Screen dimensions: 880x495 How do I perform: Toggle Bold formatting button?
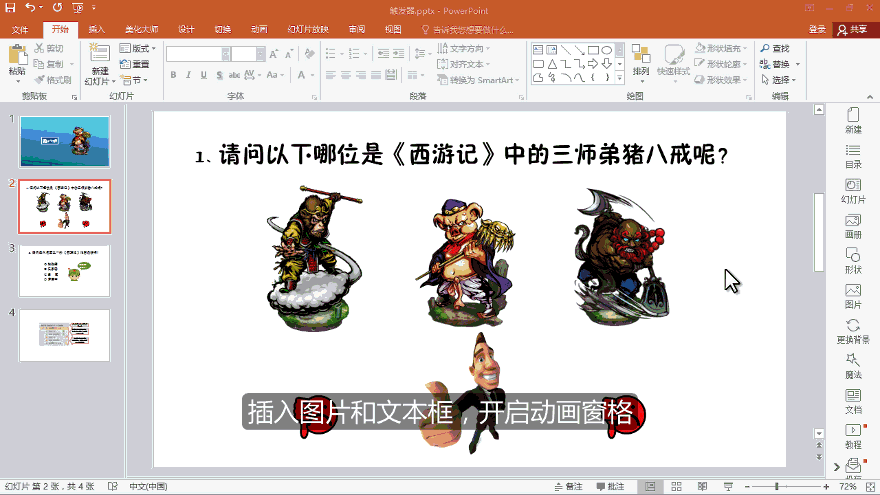click(173, 75)
